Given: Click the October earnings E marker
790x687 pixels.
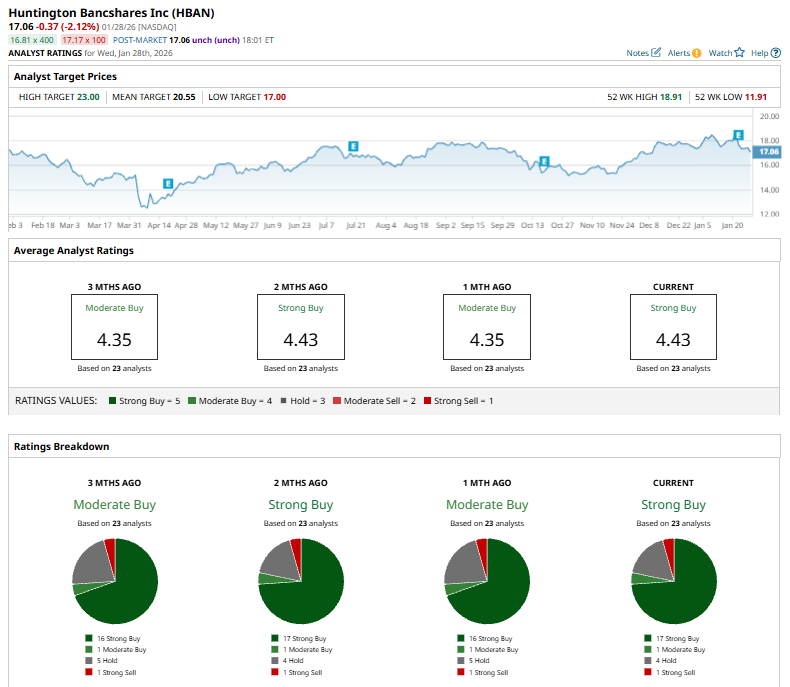Looking at the screenshot, I should tap(544, 161).
